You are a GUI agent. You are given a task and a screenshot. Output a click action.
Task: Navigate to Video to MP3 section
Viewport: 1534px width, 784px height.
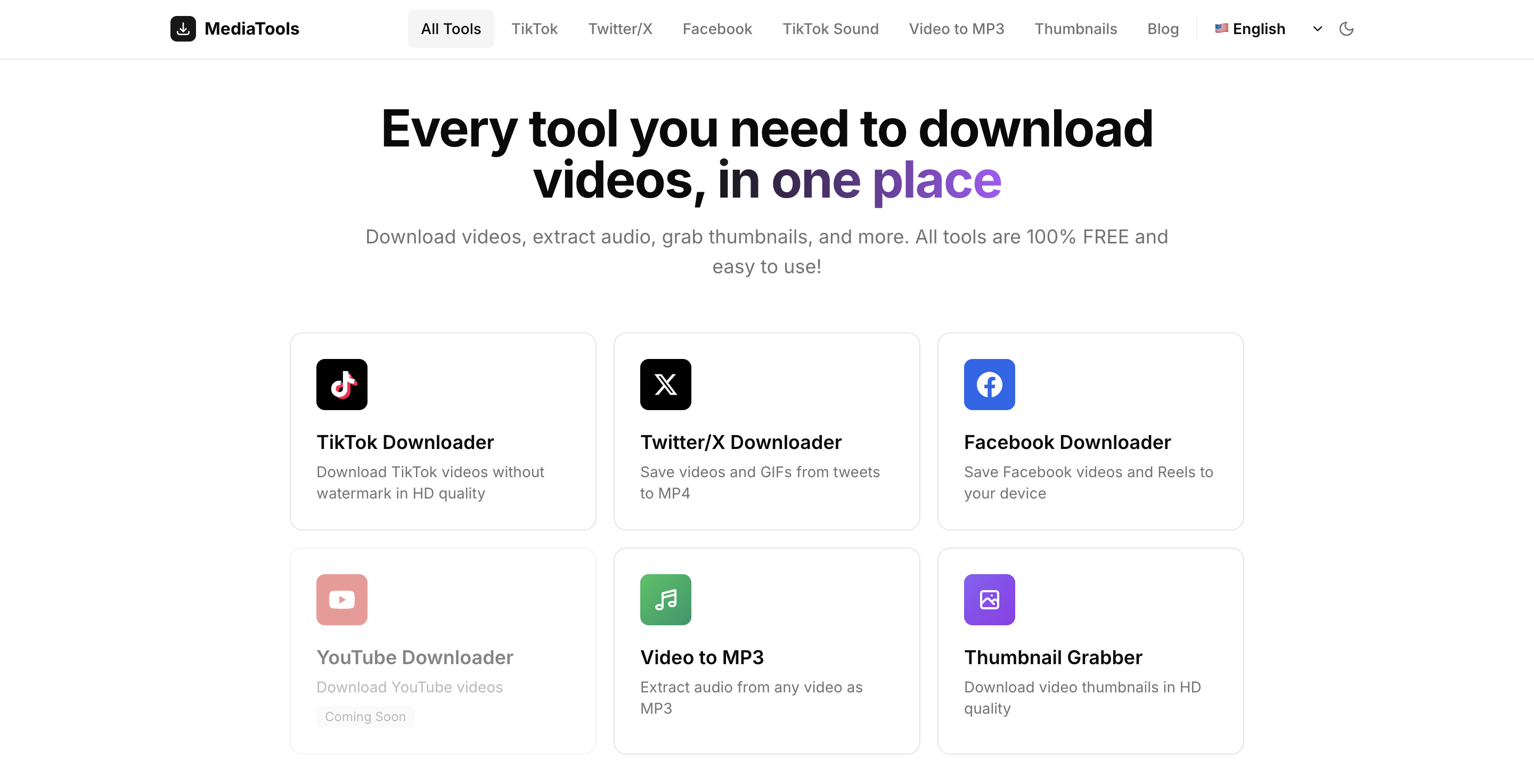(x=957, y=29)
